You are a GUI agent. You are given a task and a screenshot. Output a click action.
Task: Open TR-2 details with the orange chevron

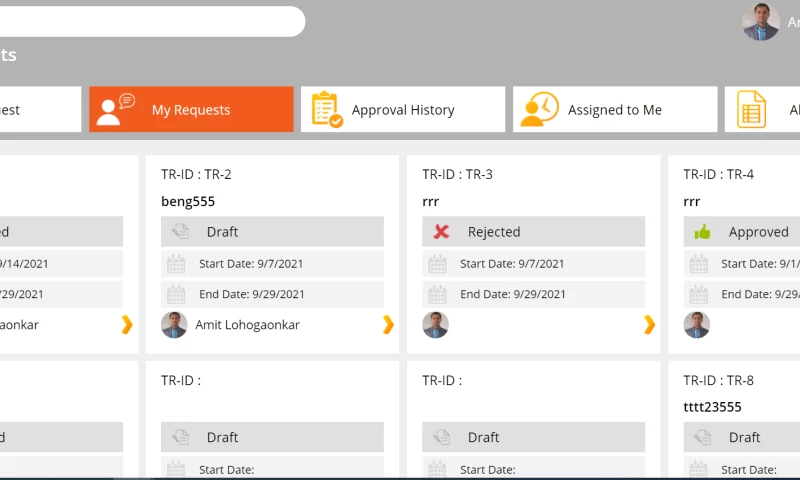[388, 324]
